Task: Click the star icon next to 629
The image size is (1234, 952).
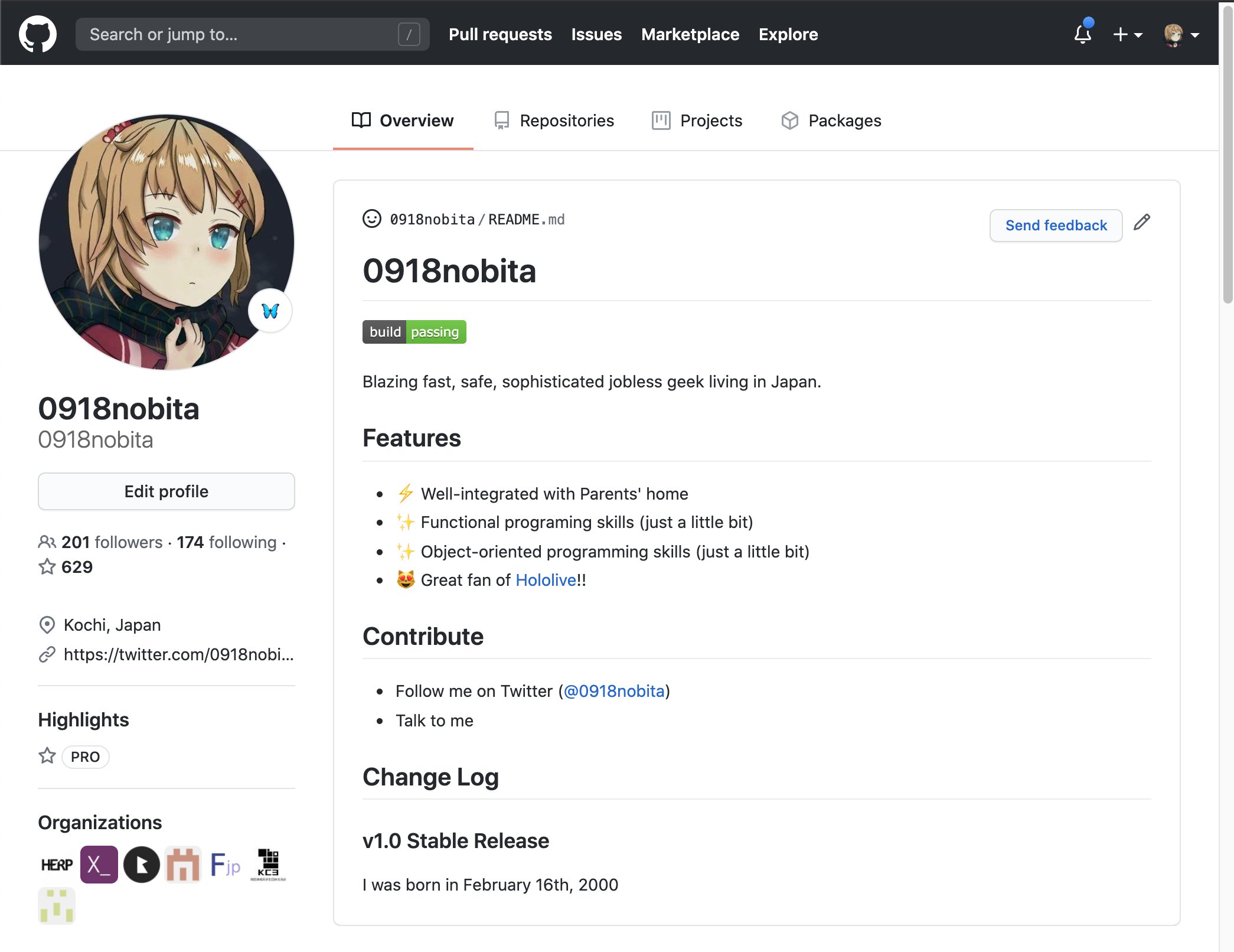Action: (x=47, y=567)
